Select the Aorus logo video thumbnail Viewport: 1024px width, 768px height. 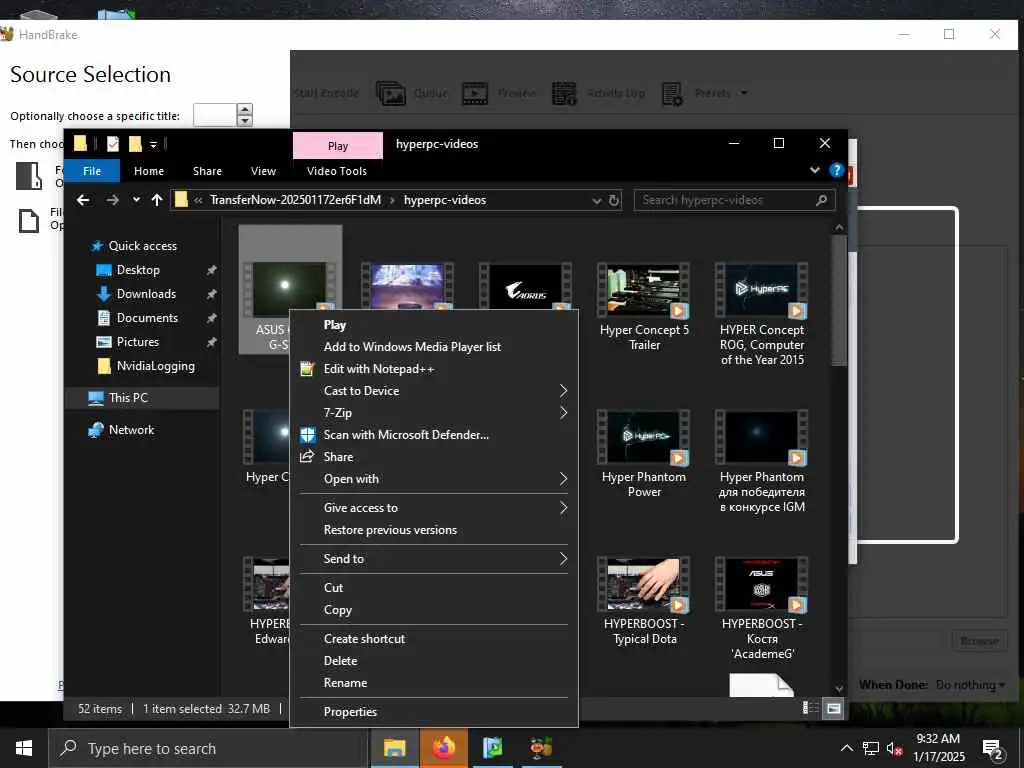(526, 288)
